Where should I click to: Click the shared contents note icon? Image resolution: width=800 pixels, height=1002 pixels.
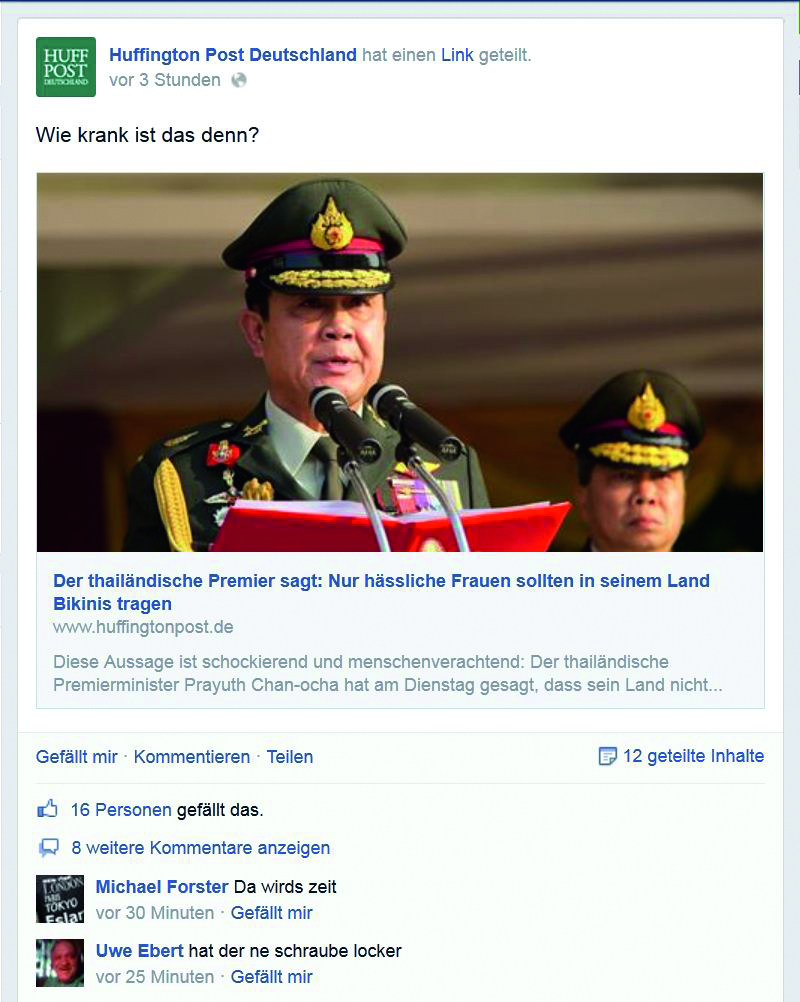(x=607, y=756)
